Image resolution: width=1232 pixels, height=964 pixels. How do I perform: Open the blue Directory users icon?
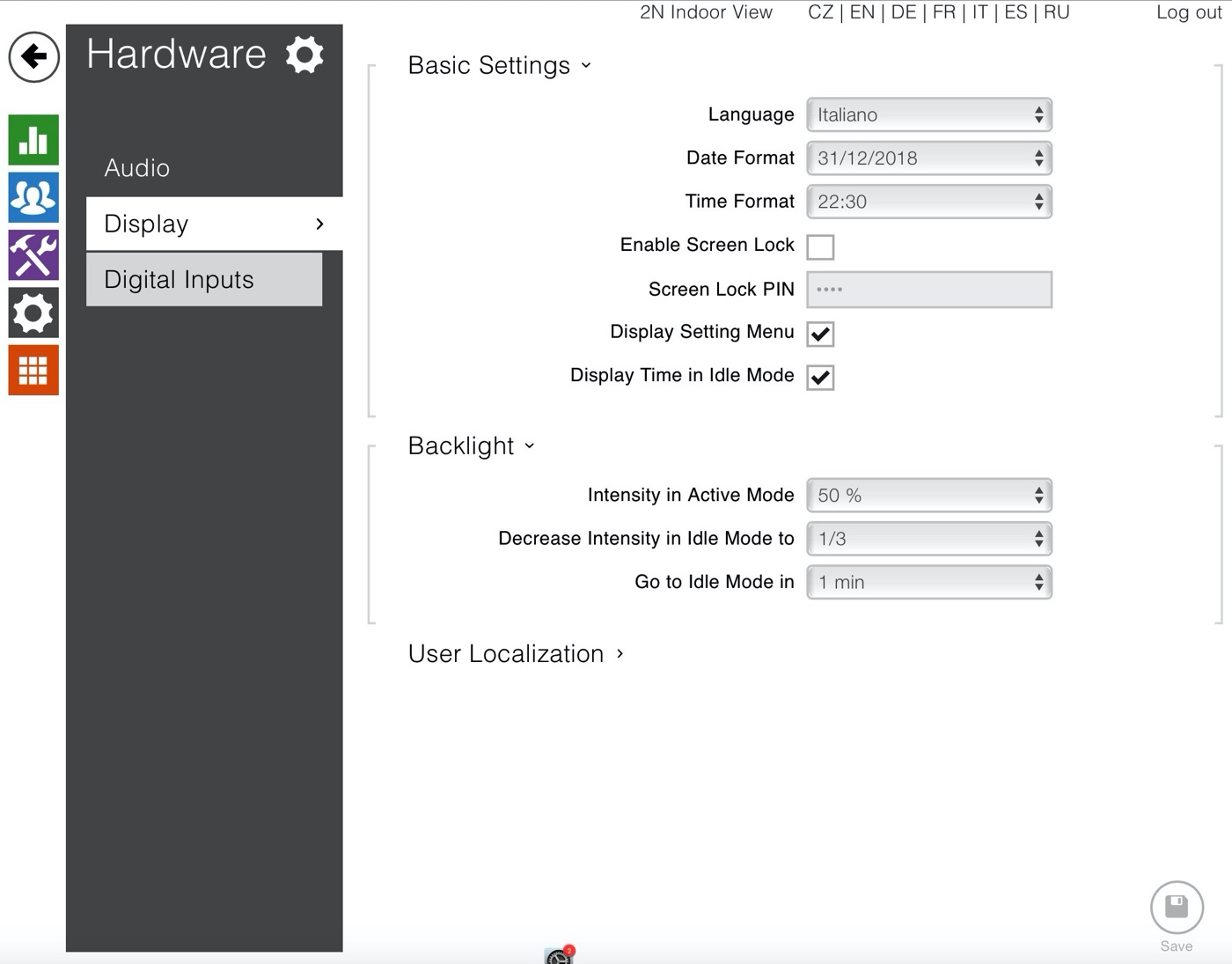[33, 197]
